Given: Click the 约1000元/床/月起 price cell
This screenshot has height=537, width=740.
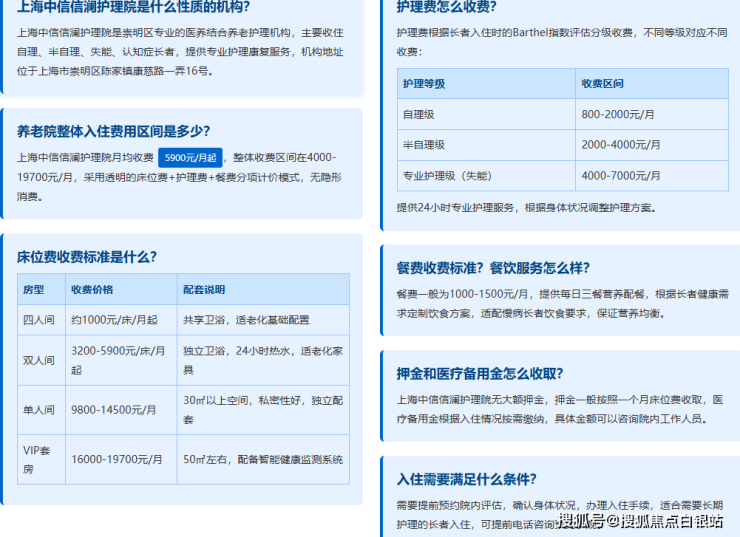Looking at the screenshot, I should [x=121, y=320].
